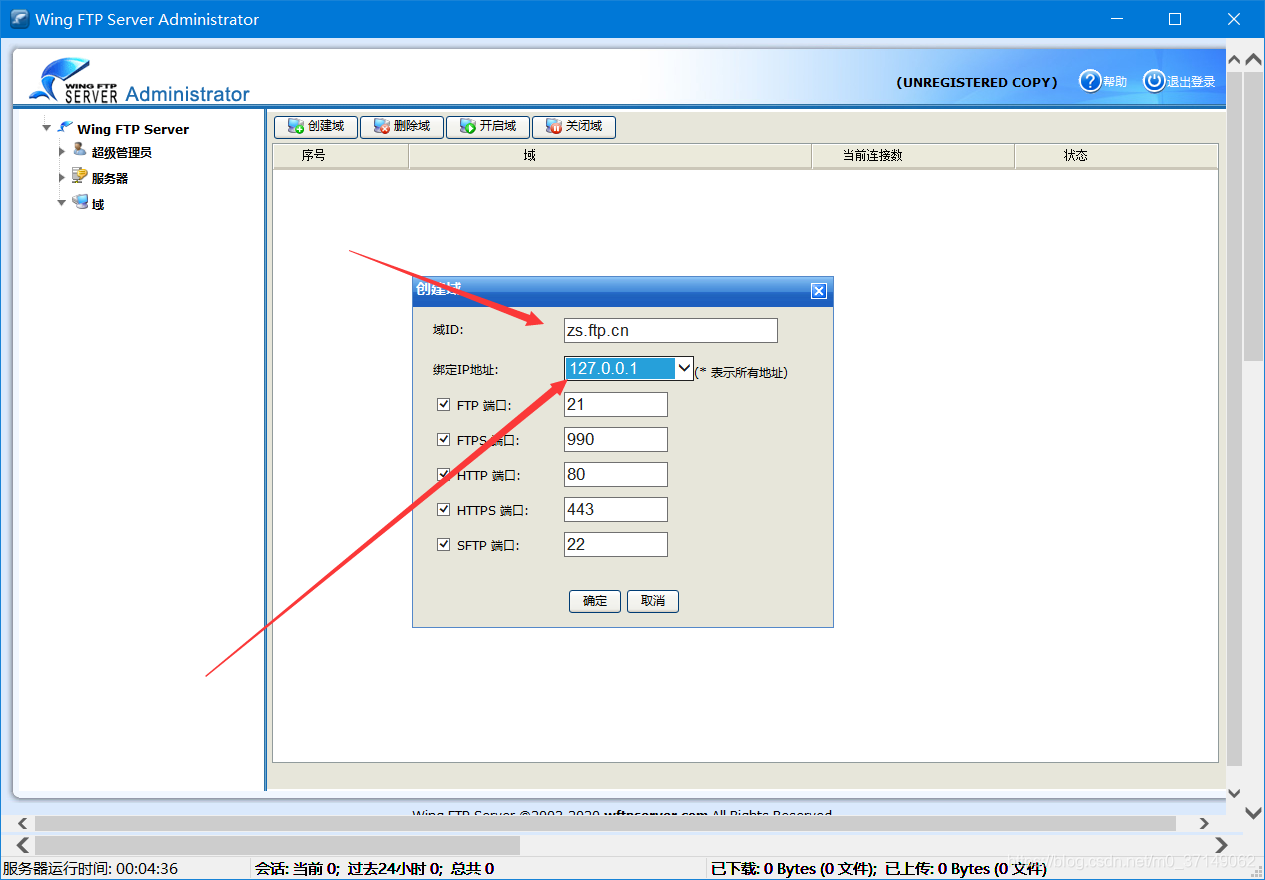Viewport: 1265px width, 880px height.
Task: Collapse the Wing FTP Server root node
Action: click(x=46, y=128)
